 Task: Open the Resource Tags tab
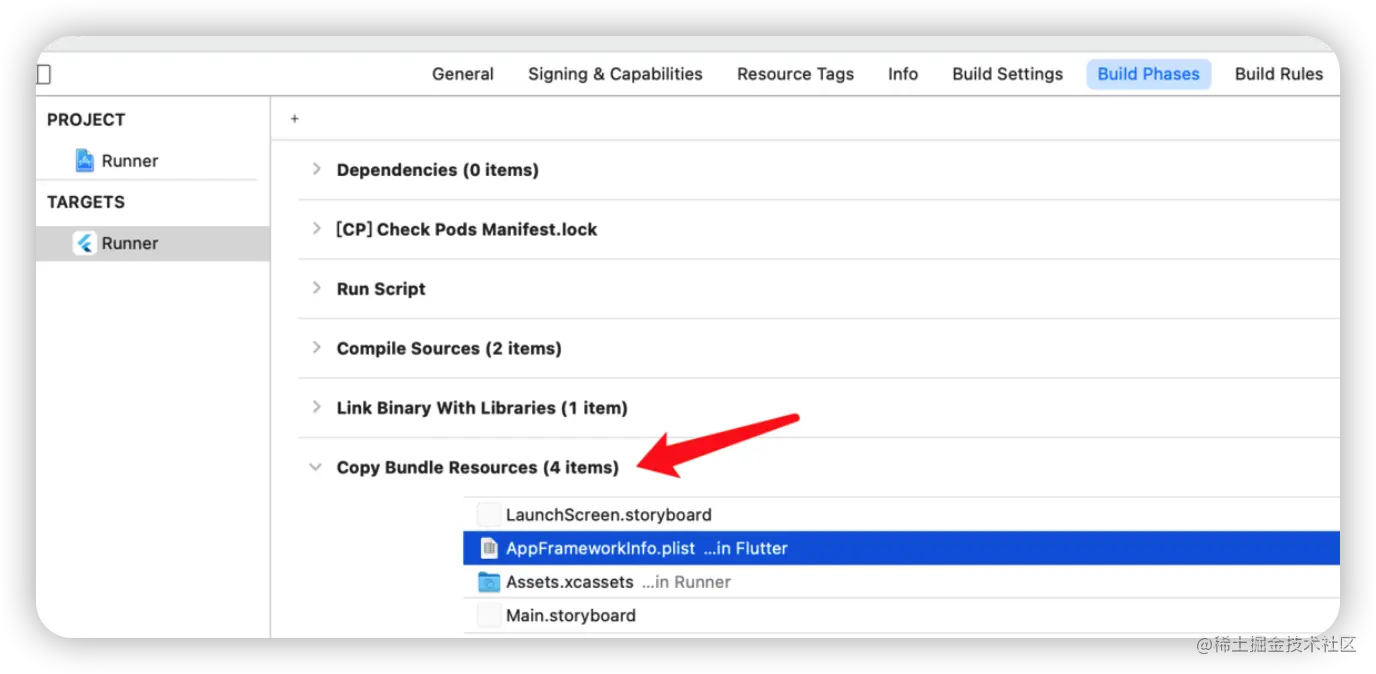[x=795, y=74]
